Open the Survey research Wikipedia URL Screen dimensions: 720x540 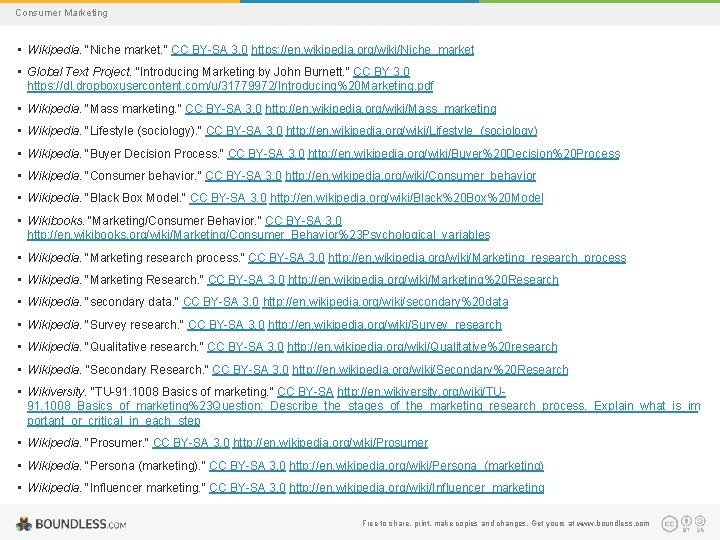pos(385,325)
